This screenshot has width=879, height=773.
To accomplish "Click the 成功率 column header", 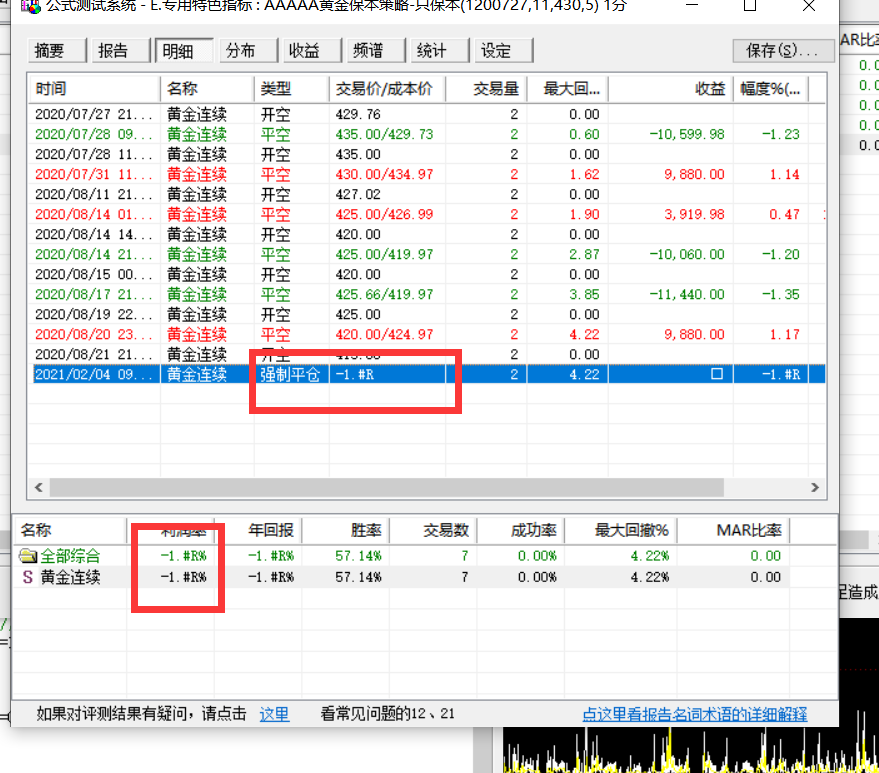I will (521, 530).
